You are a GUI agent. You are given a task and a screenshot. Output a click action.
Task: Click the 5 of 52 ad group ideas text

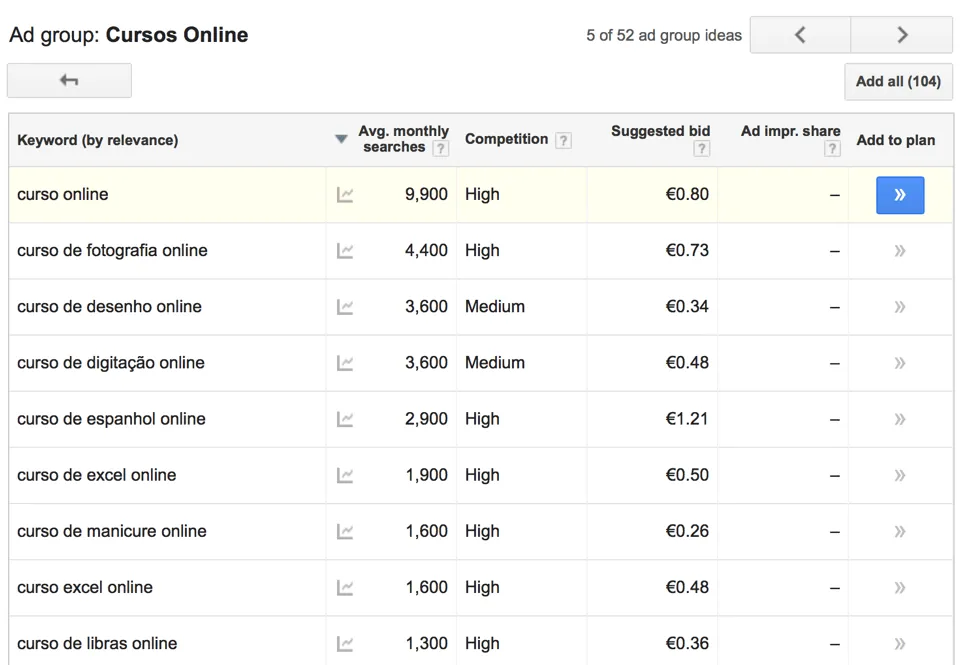point(664,36)
